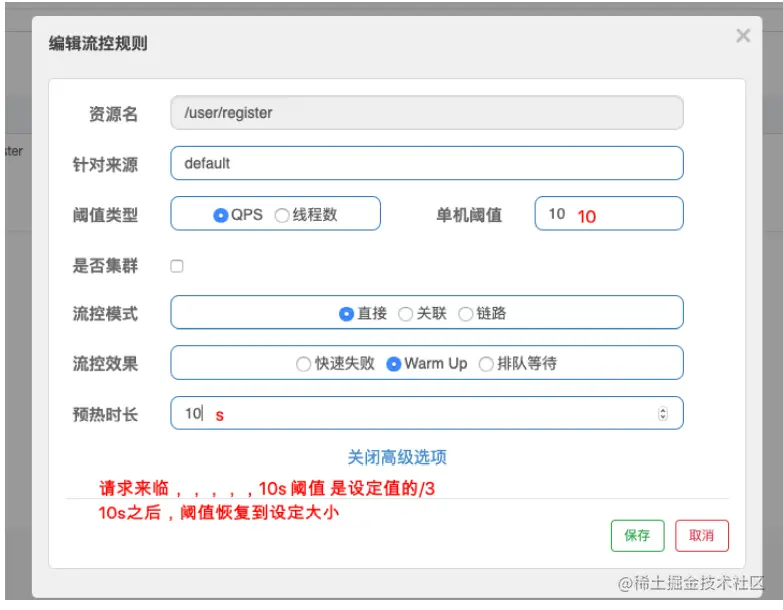Click the 流控模式 label

point(105,314)
